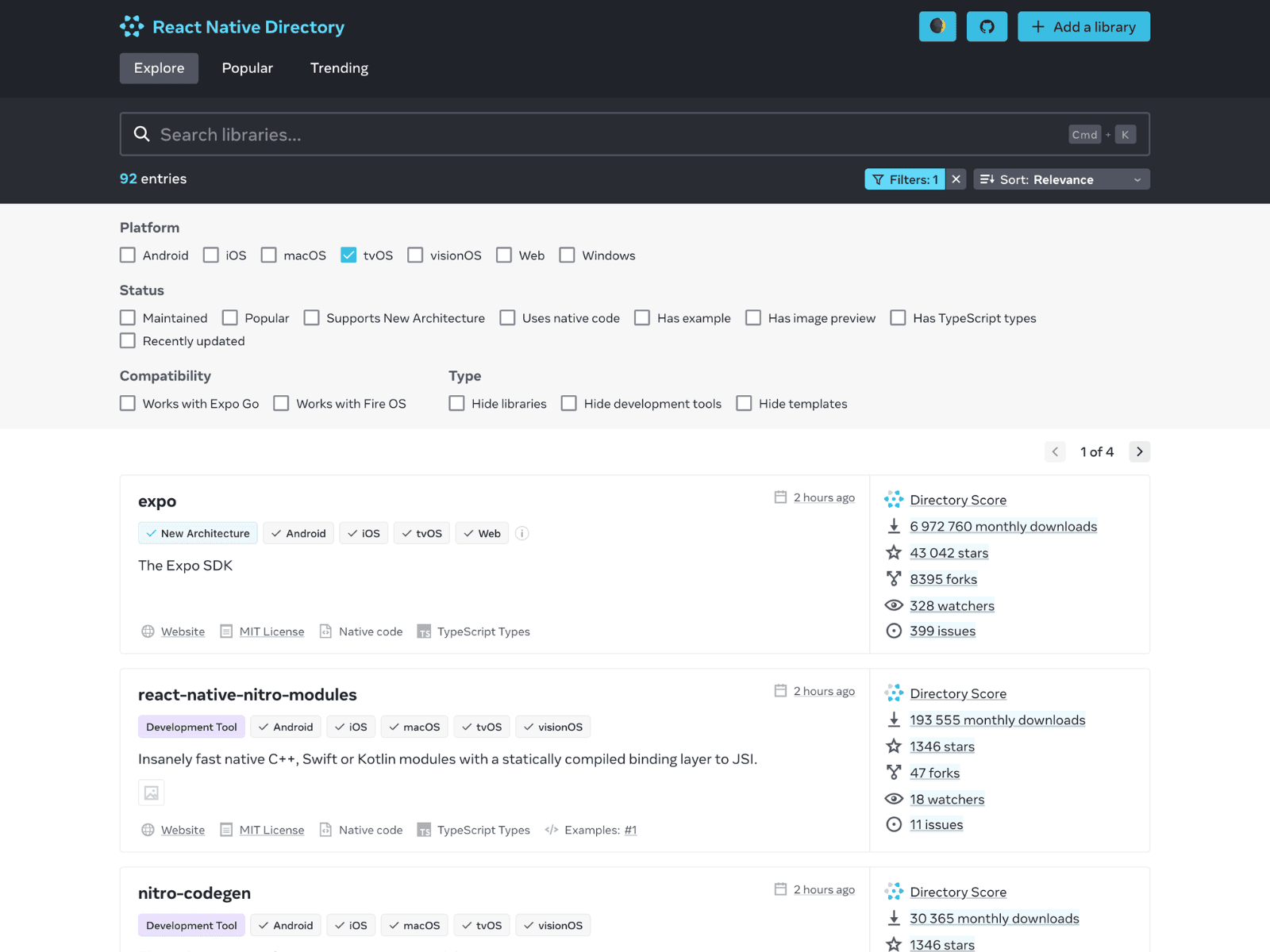Open the GitHub repository icon
Viewport: 1270px width, 952px height.
[987, 26]
